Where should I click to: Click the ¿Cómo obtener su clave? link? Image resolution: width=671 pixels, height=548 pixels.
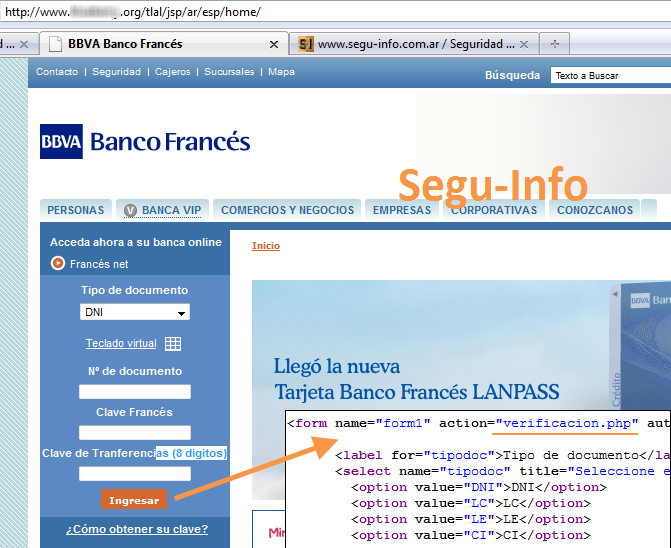pos(137,529)
